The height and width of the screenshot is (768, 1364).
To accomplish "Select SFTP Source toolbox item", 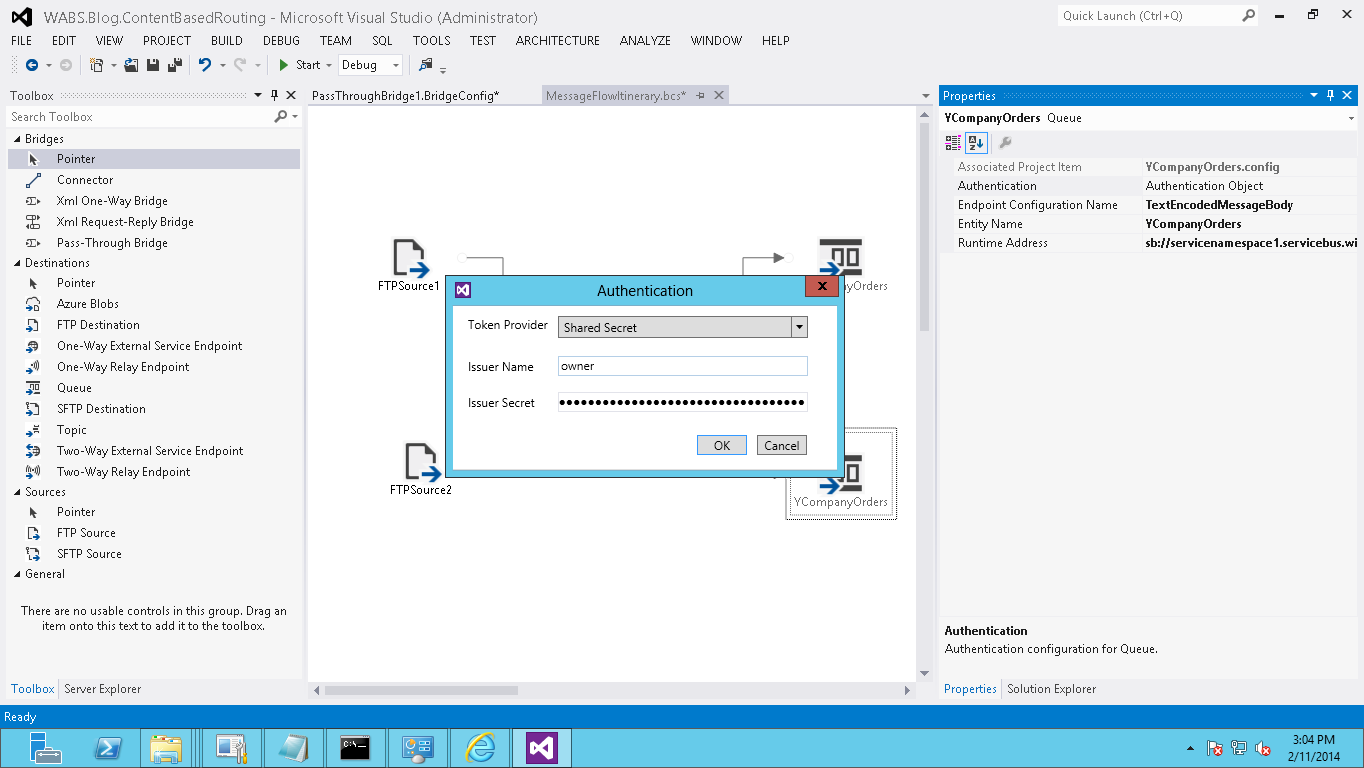I will [89, 554].
